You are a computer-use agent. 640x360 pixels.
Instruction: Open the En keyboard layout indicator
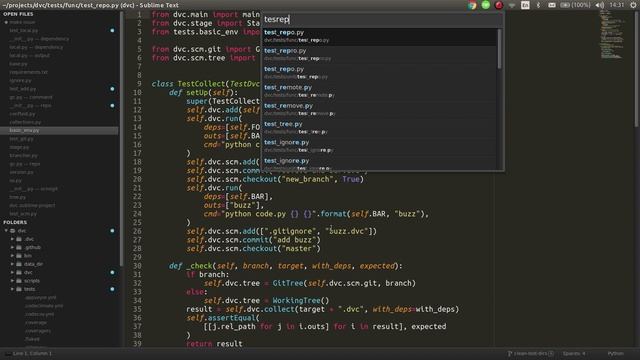(x=525, y=5)
